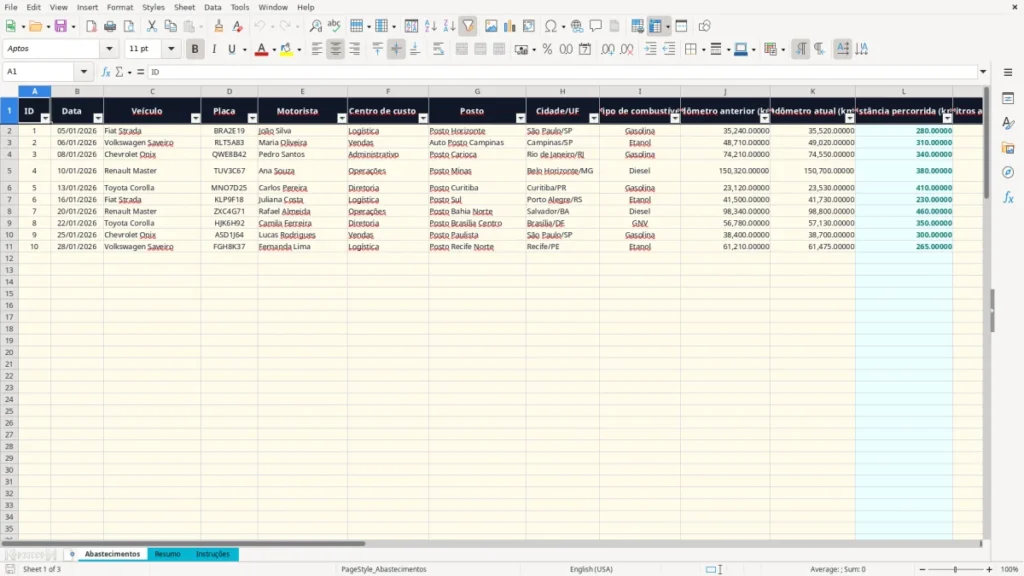
Task: Click the formula input line
Action: coord(563,72)
